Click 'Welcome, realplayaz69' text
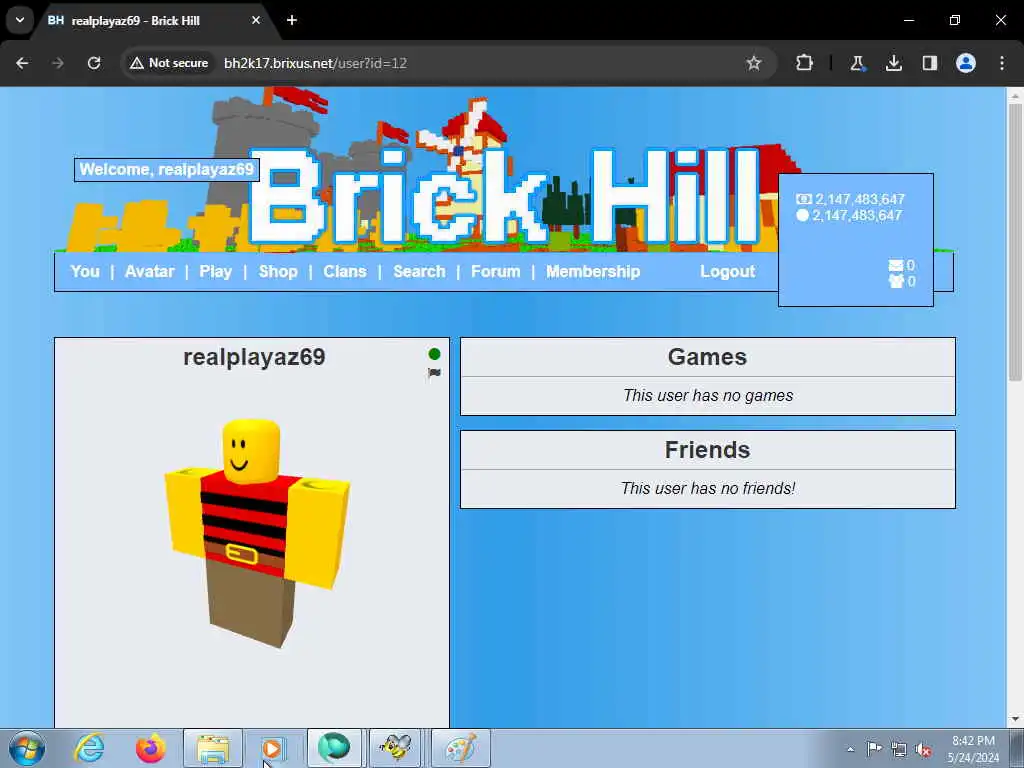1024x768 pixels. 167,170
